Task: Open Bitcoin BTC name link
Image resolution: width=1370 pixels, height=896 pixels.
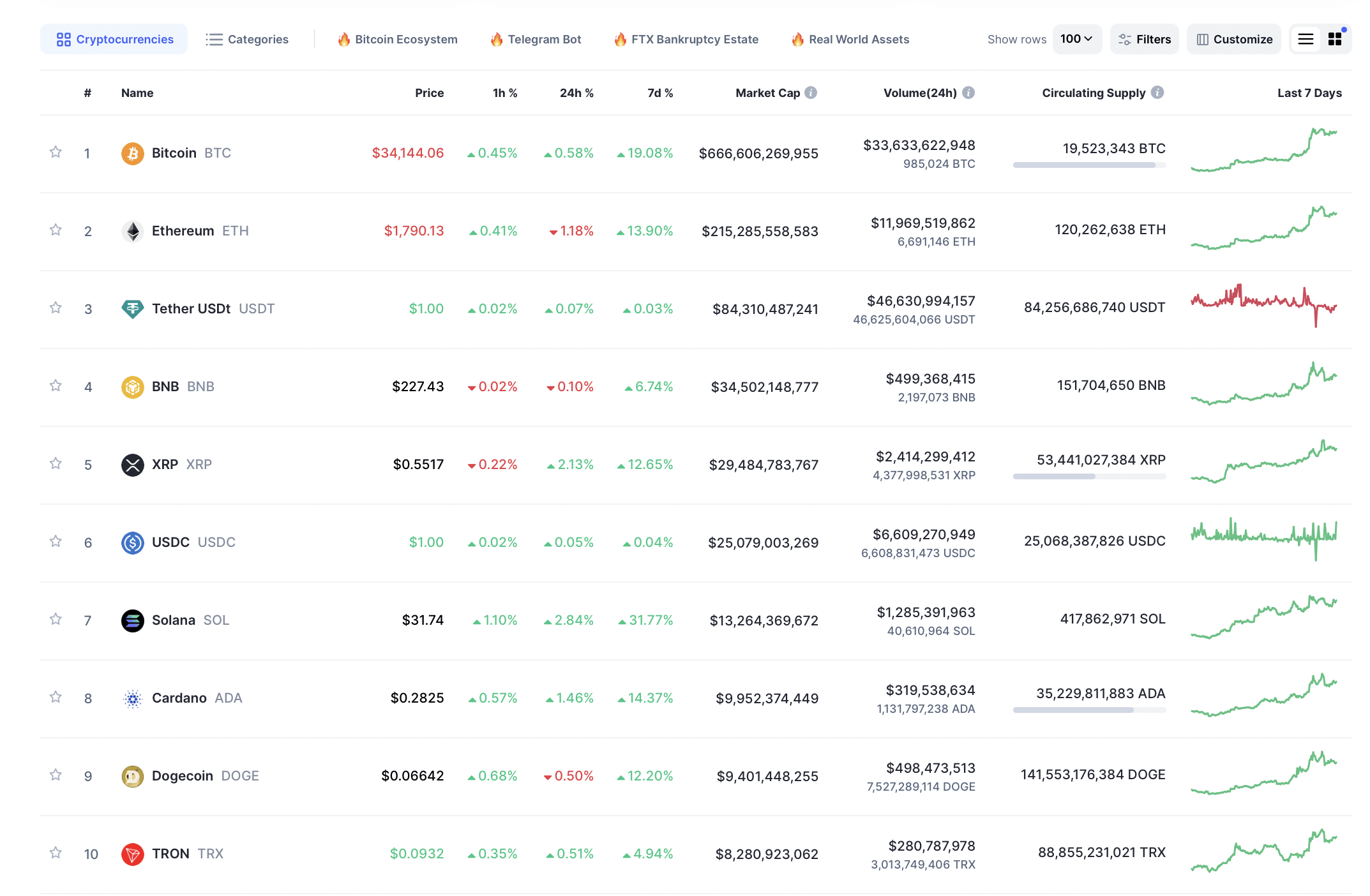Action: [x=191, y=153]
